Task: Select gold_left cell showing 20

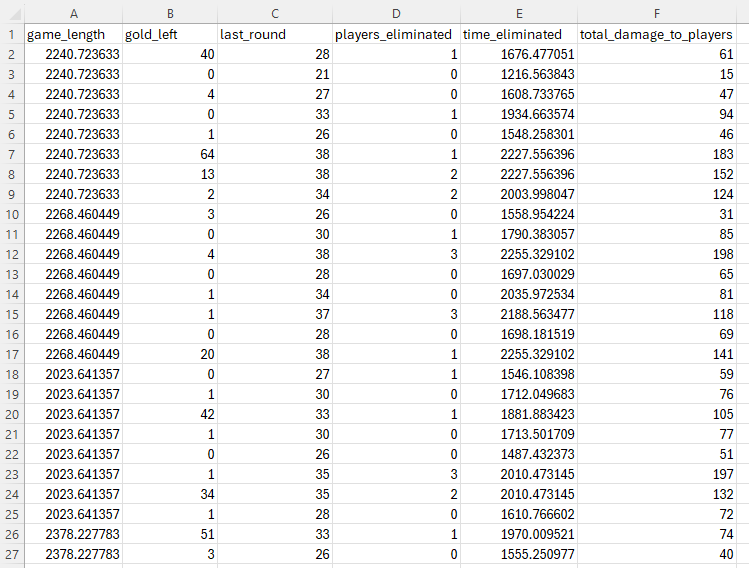Action: [170, 354]
